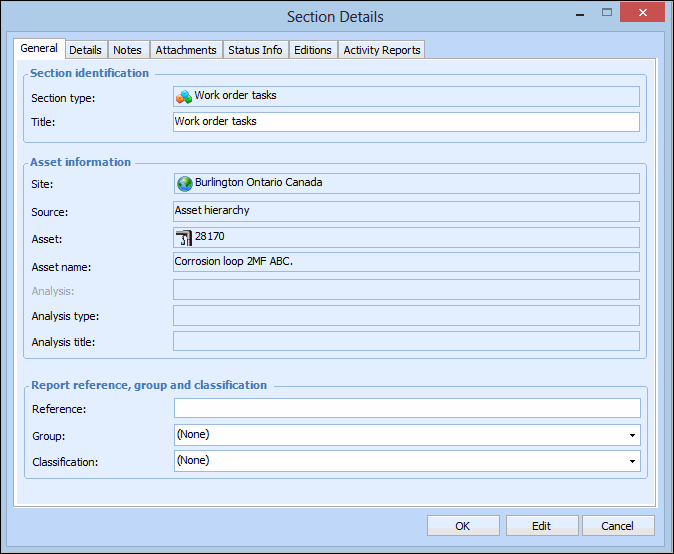This screenshot has width=674, height=554.
Task: Click the Edit button
Action: pos(541,526)
